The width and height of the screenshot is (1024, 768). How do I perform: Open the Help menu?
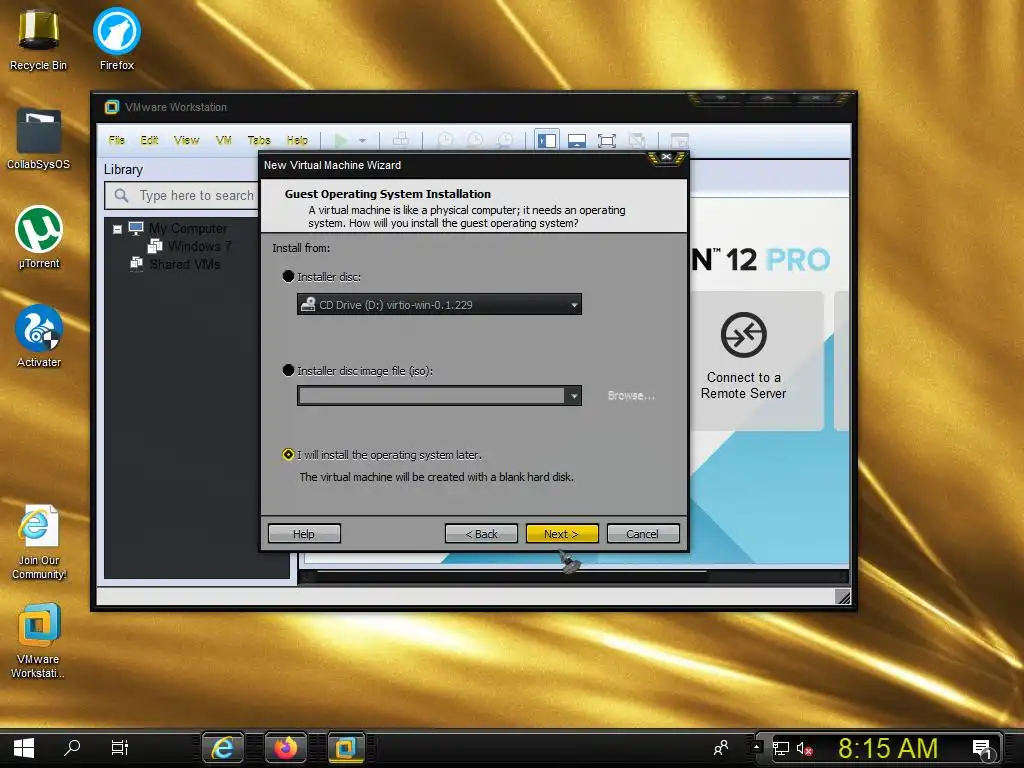[x=297, y=140]
